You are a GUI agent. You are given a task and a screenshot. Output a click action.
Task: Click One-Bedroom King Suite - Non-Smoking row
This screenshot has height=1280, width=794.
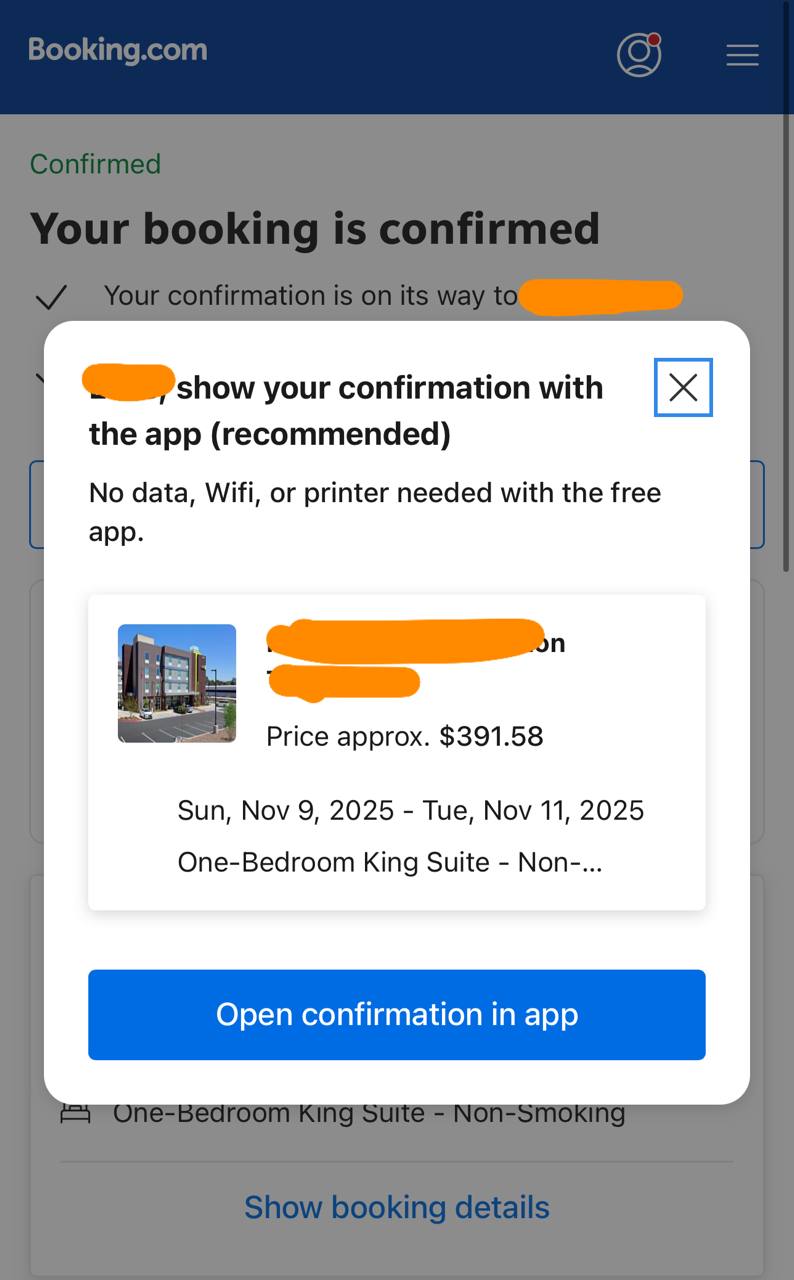pos(368,1113)
